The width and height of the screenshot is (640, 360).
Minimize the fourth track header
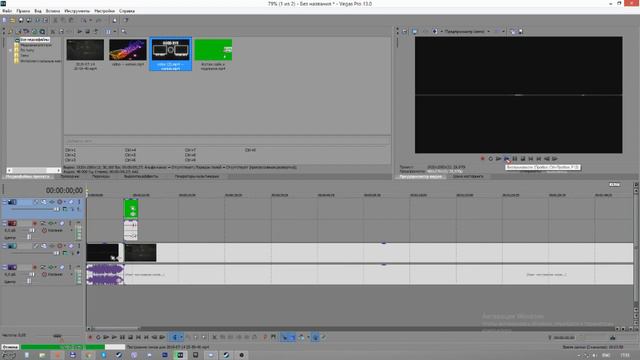click(x=4, y=267)
